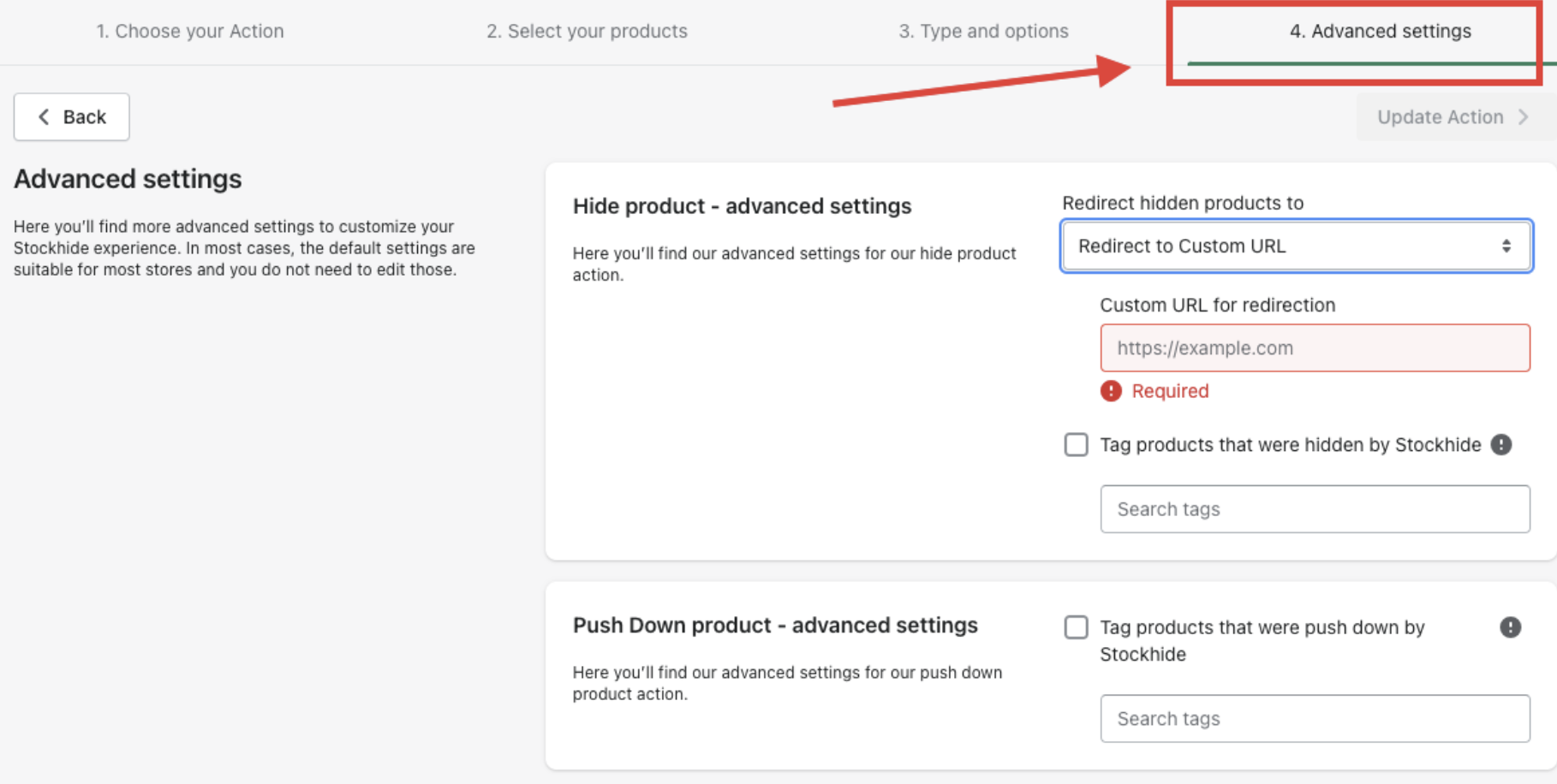Enable tagging products hidden by Stockhide
This screenshot has width=1557, height=784.
click(x=1076, y=445)
